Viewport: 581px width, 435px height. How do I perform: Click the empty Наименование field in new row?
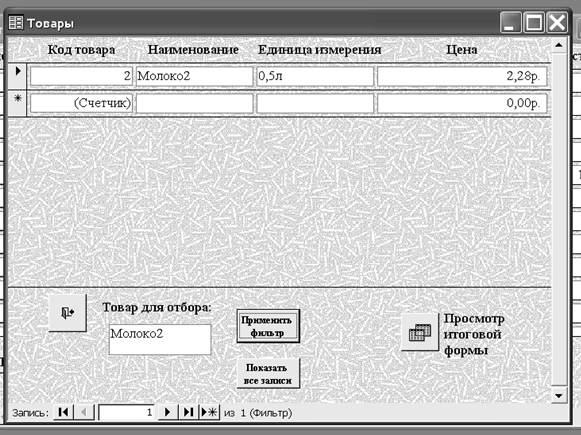point(195,103)
